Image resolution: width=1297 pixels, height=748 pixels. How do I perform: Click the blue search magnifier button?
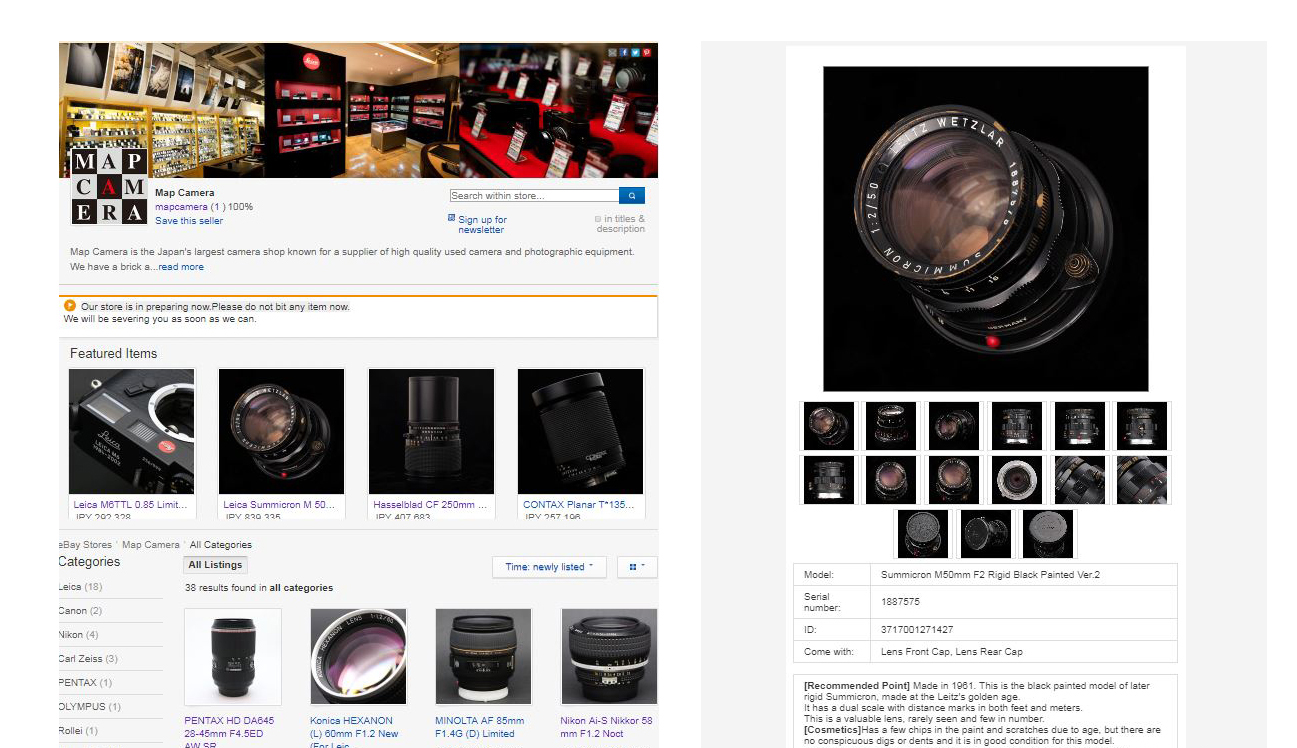pyautogui.click(x=632, y=196)
